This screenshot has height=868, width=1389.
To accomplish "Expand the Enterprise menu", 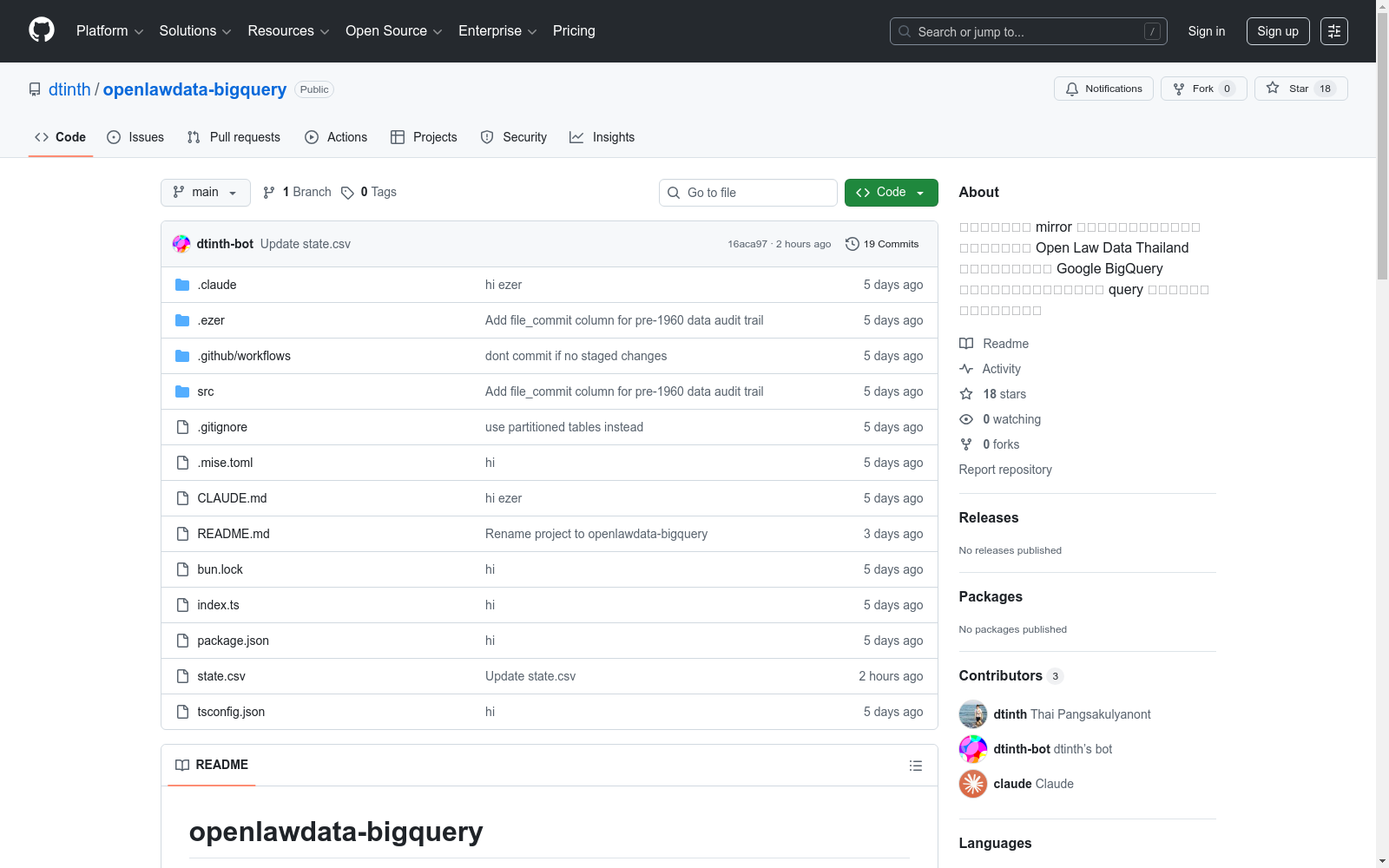I will [x=497, y=31].
